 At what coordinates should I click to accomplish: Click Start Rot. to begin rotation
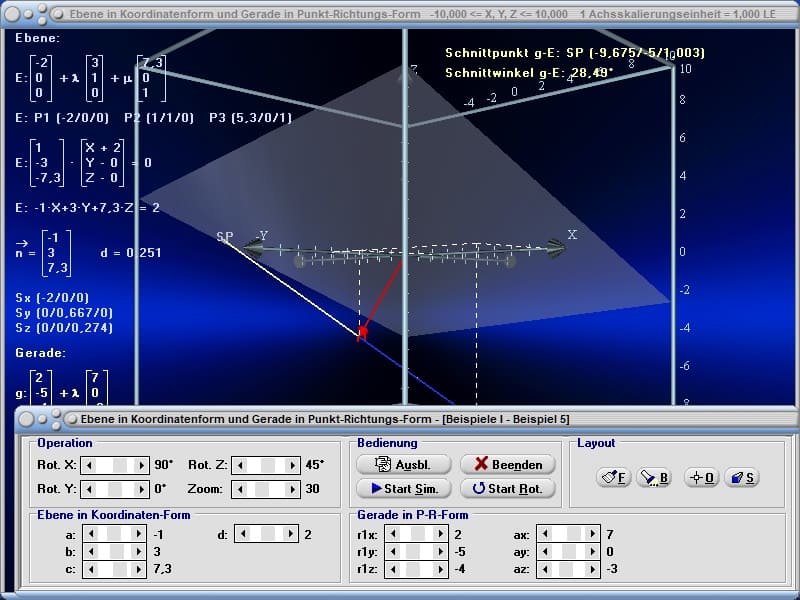pos(508,488)
